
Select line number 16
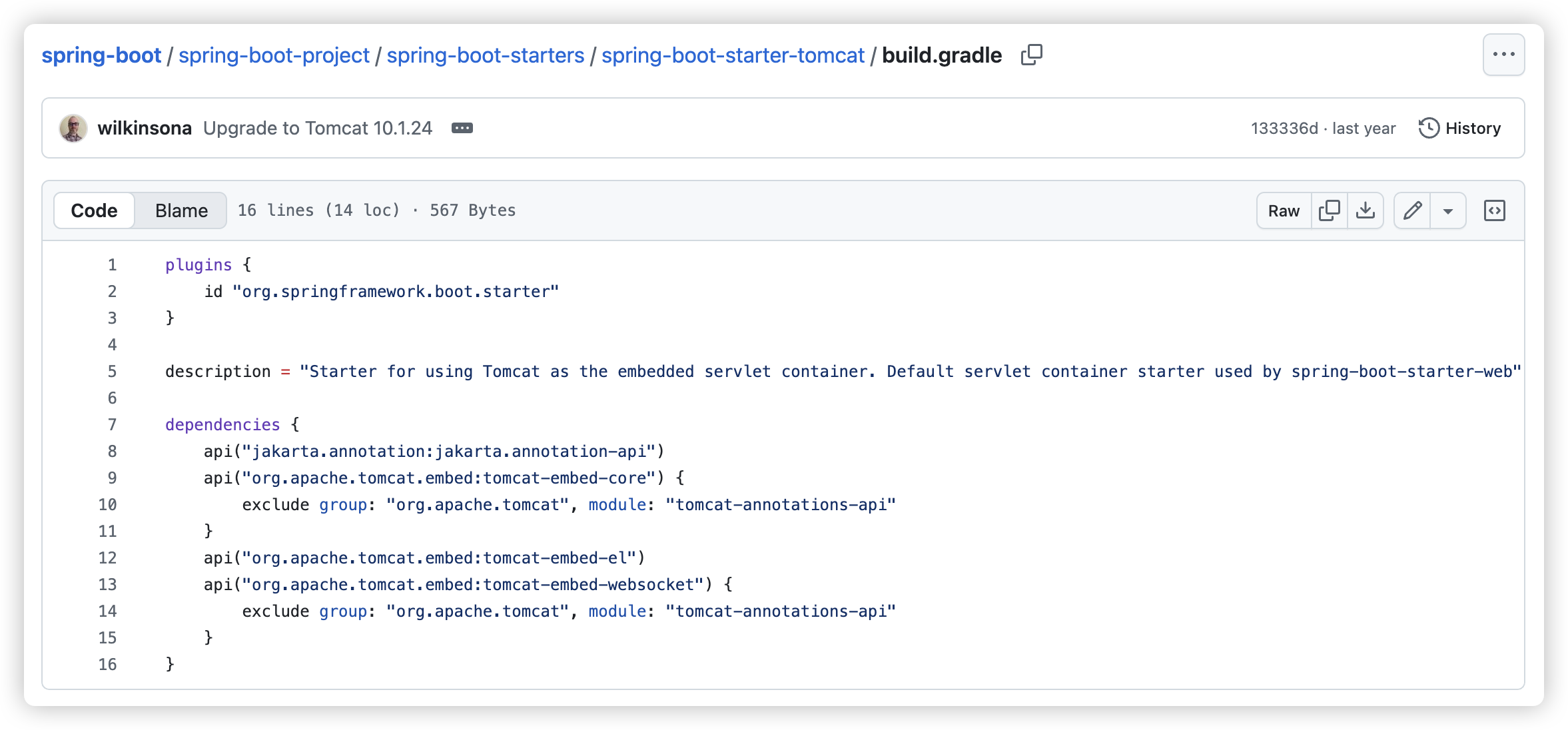point(107,664)
